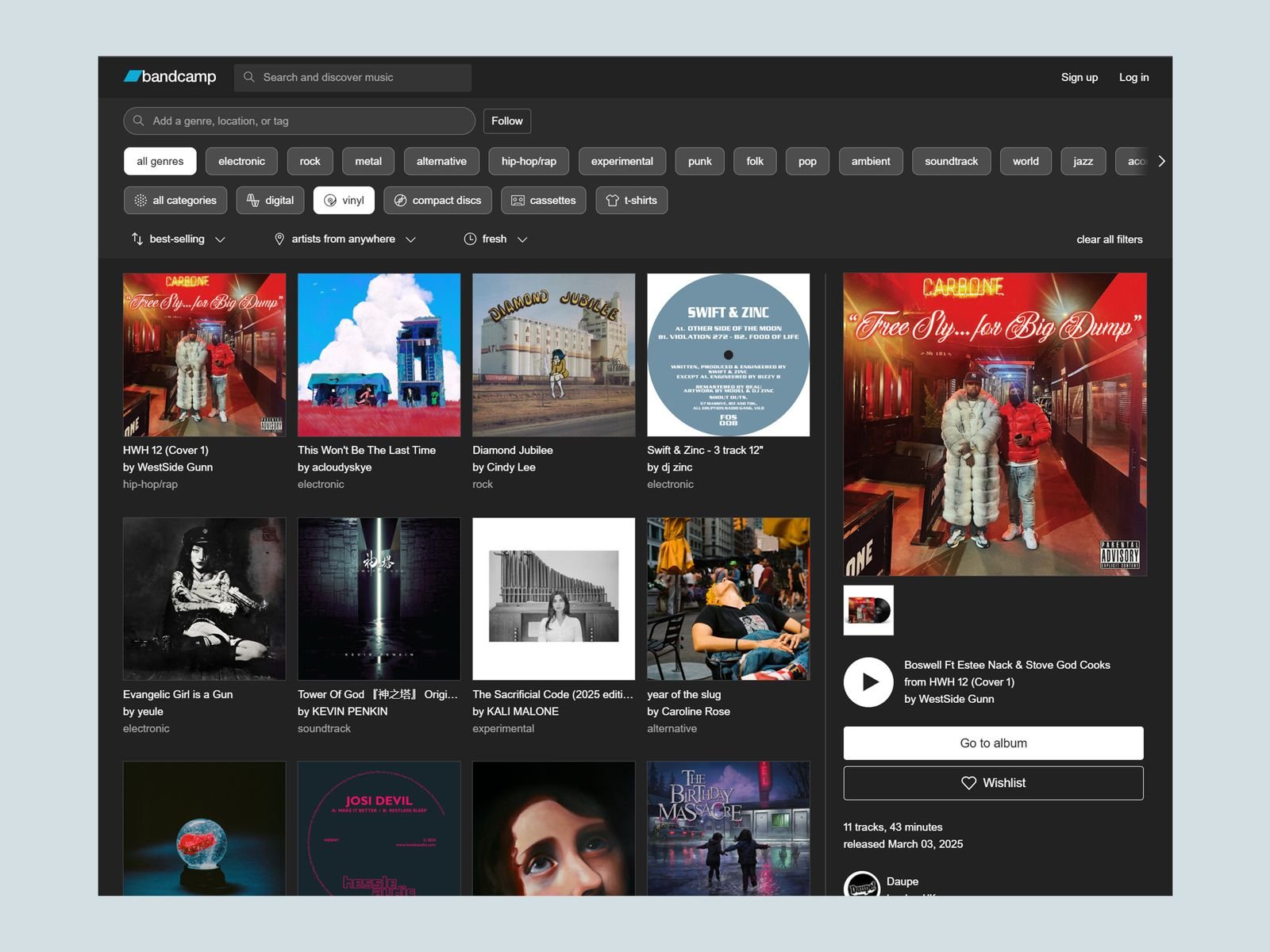Viewport: 1270px width, 952px height.
Task: Click the heart icon on Wishlist button
Action: coord(968,782)
